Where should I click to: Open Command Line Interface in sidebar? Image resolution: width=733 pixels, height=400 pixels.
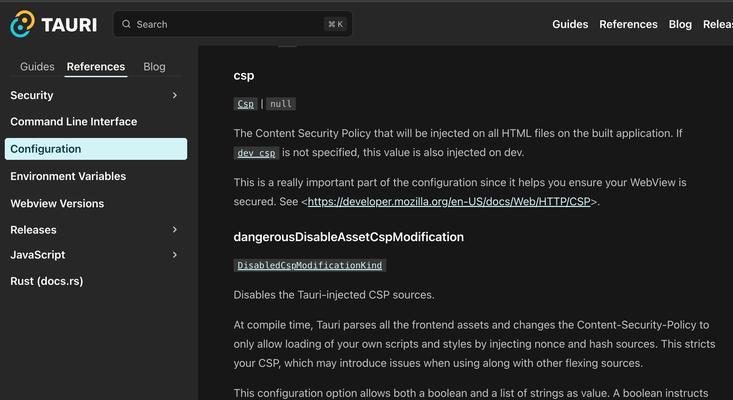click(74, 121)
